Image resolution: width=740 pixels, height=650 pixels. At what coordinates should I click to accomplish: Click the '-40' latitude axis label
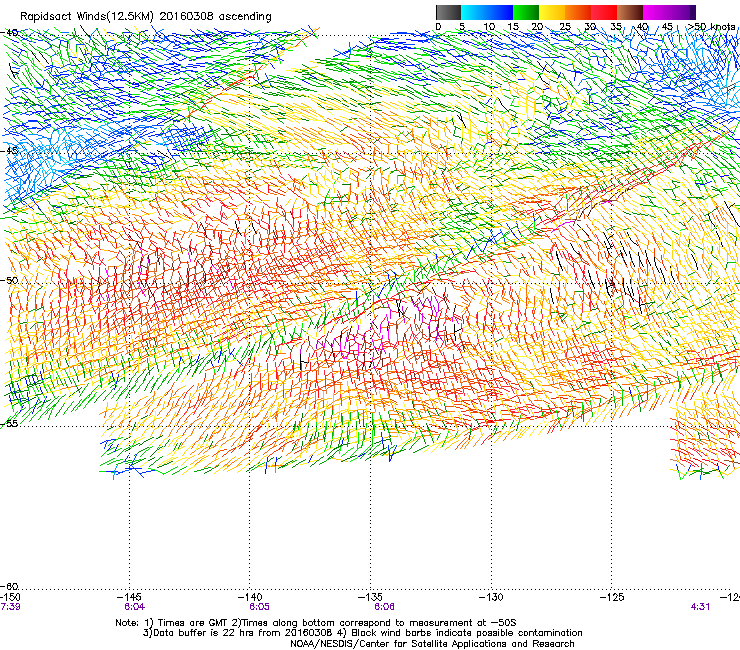[9, 33]
